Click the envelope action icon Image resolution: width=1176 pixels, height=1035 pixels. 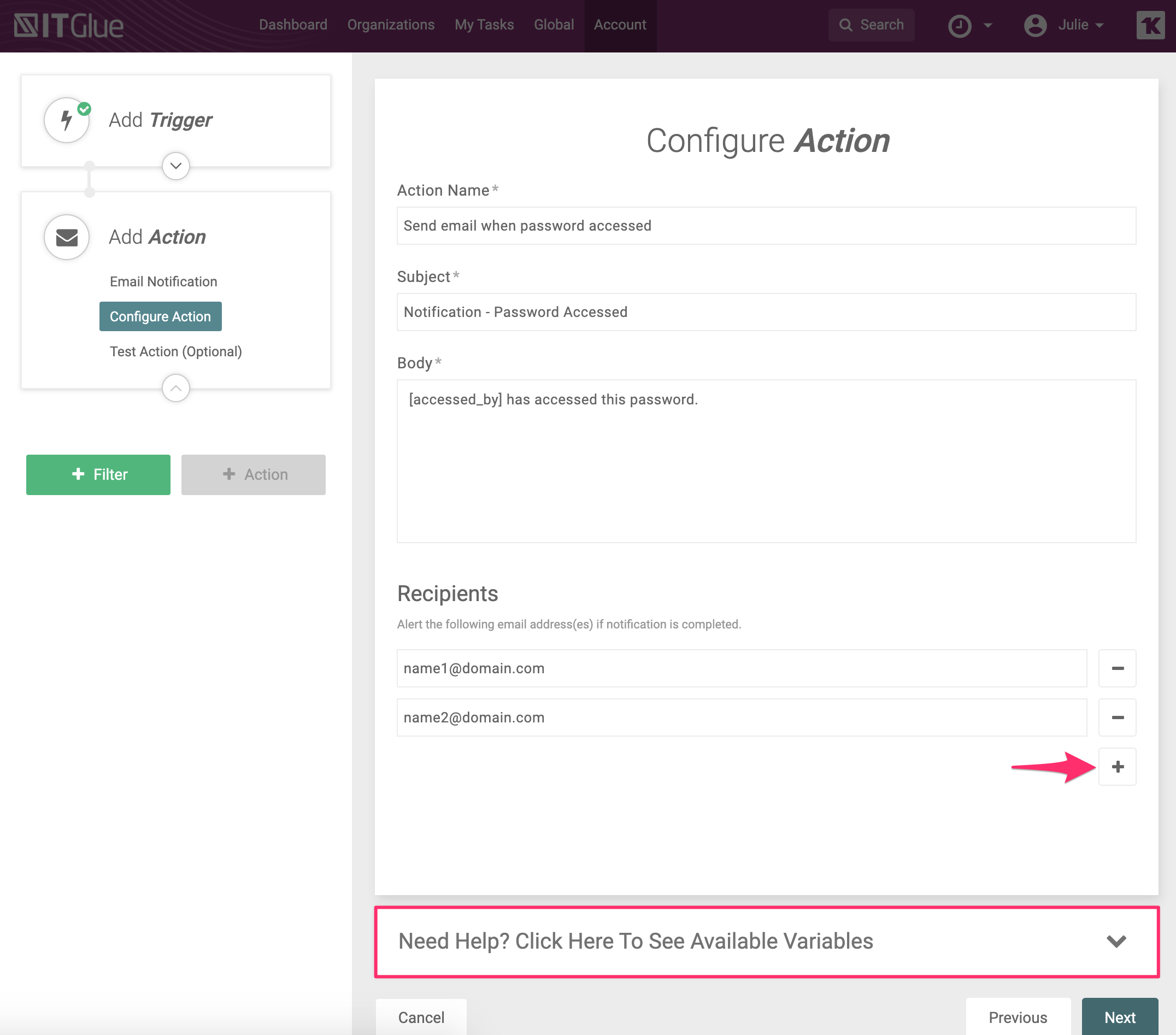pyautogui.click(x=67, y=237)
